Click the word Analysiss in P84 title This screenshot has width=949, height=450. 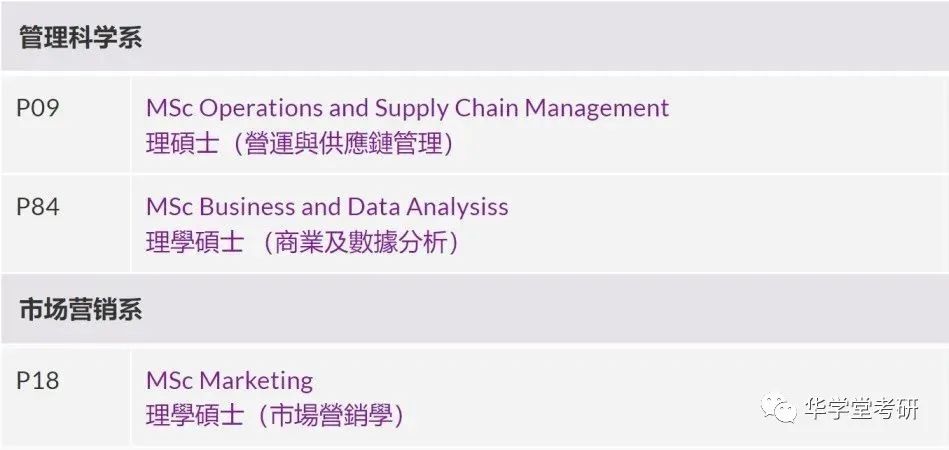[457, 209]
